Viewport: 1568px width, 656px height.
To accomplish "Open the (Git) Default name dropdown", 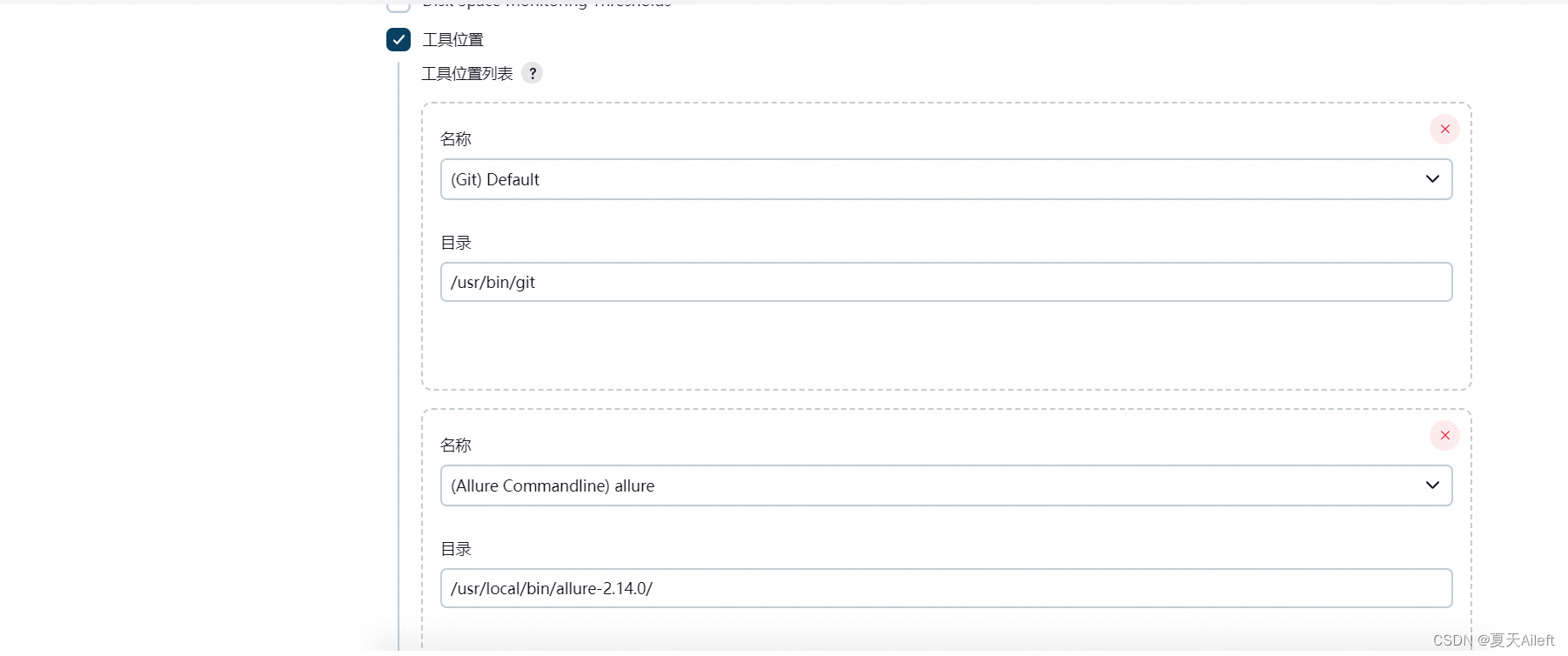I will pos(946,179).
